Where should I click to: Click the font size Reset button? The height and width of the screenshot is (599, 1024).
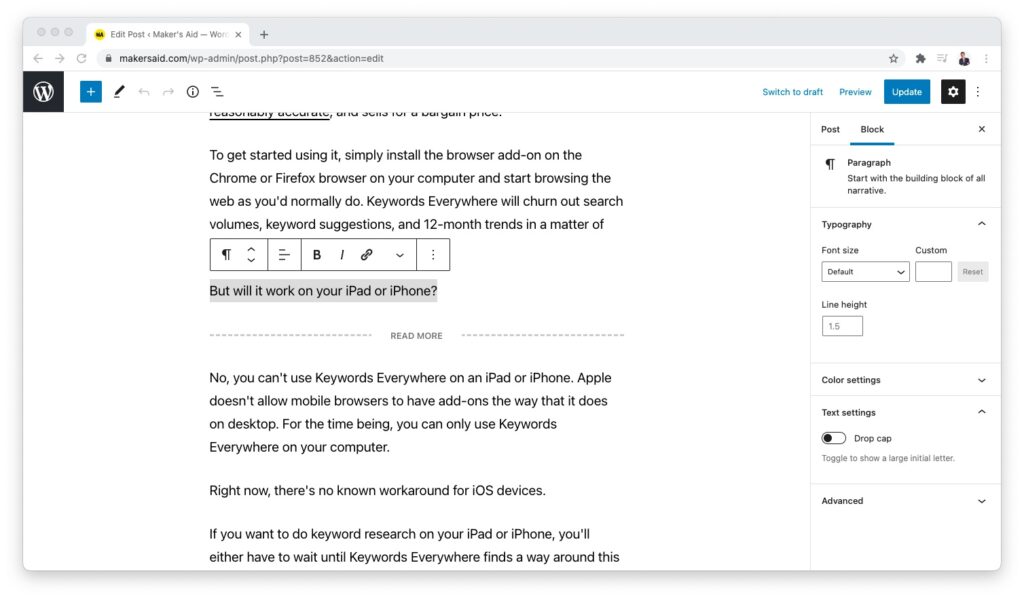pyautogui.click(x=972, y=272)
